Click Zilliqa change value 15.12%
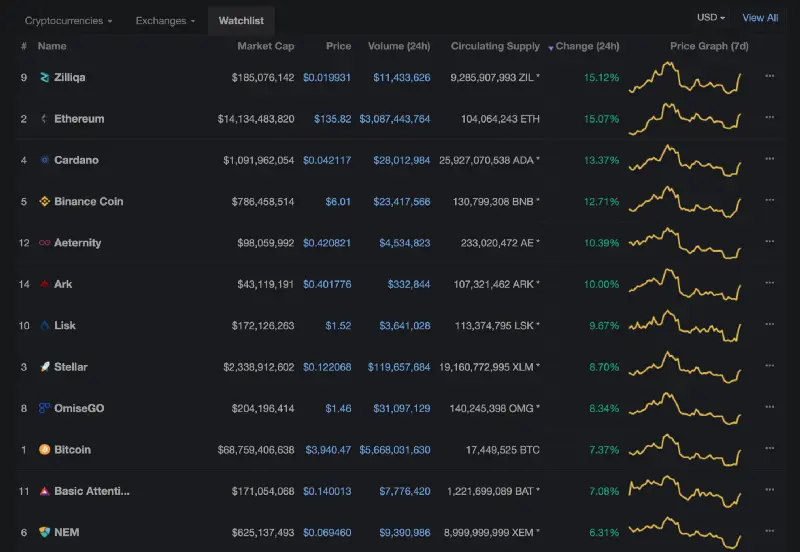Screen dimensions: 800x552 602,78
